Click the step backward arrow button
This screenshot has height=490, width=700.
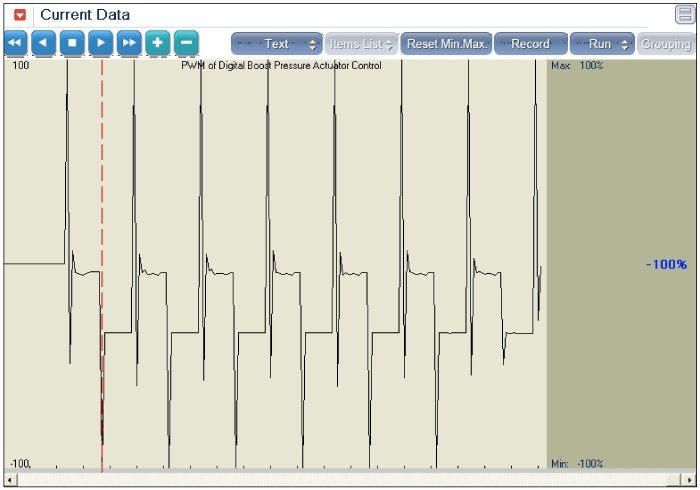point(44,43)
